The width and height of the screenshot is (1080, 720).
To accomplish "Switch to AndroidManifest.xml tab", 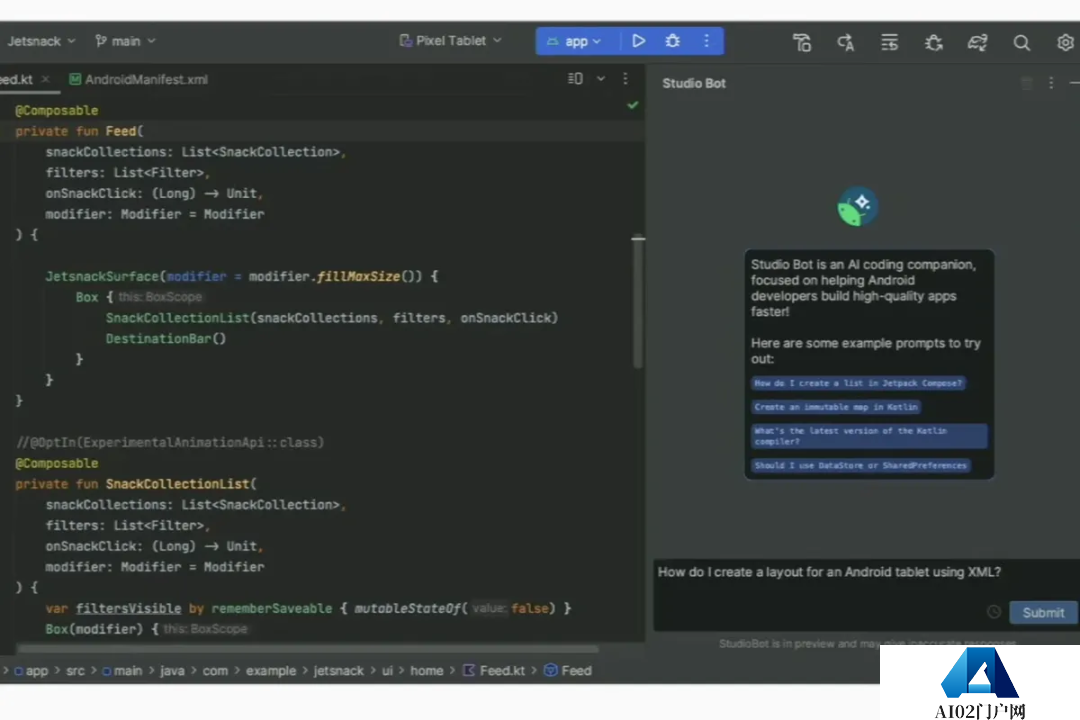I will click(x=138, y=79).
